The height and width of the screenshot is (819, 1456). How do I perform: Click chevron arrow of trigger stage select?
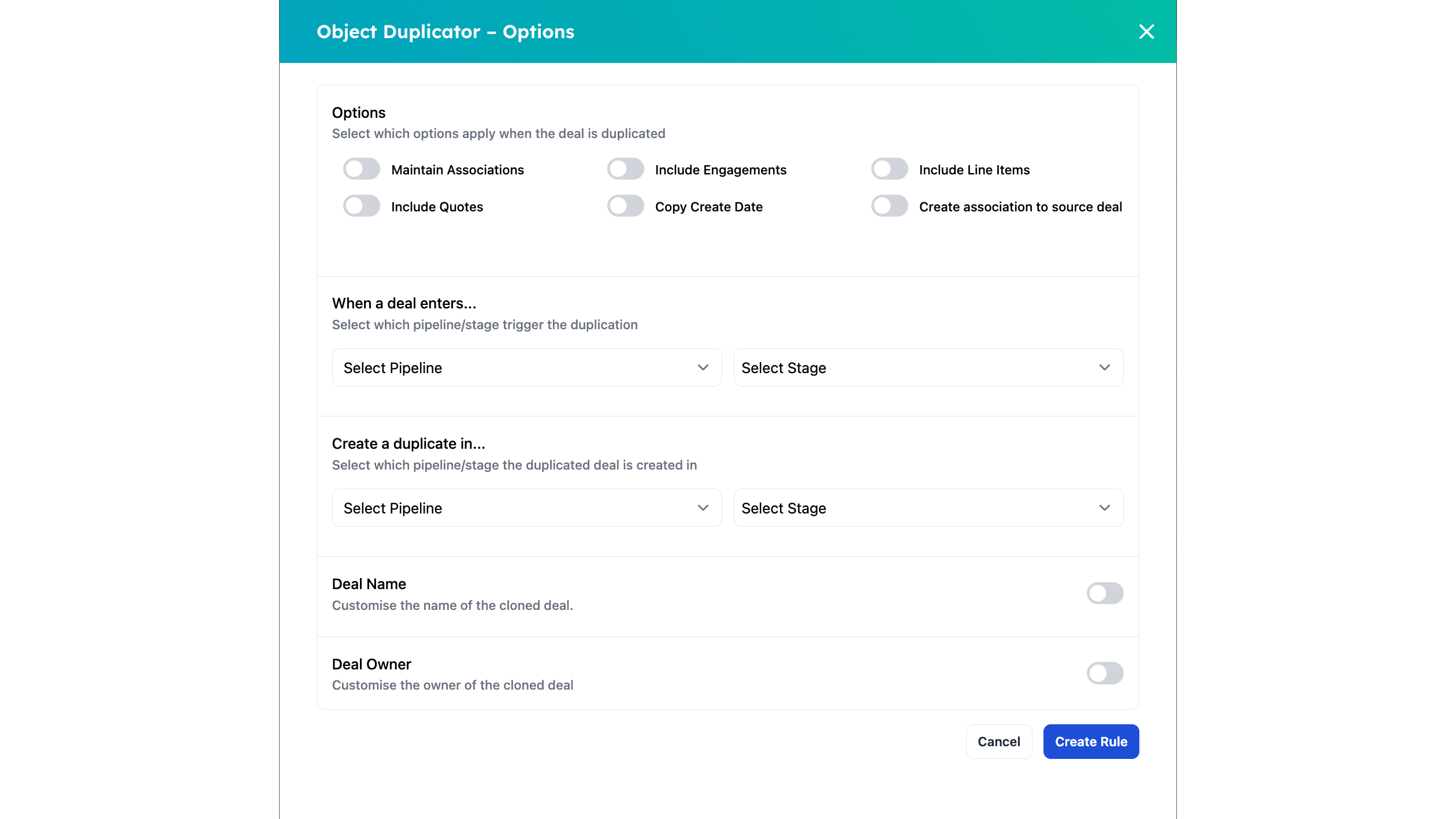(1104, 367)
